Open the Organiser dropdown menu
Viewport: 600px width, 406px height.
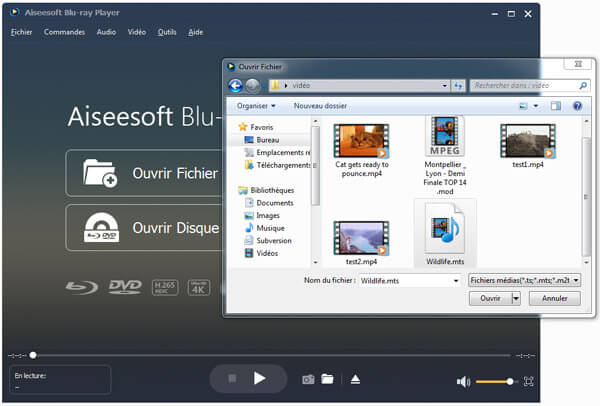pos(258,105)
